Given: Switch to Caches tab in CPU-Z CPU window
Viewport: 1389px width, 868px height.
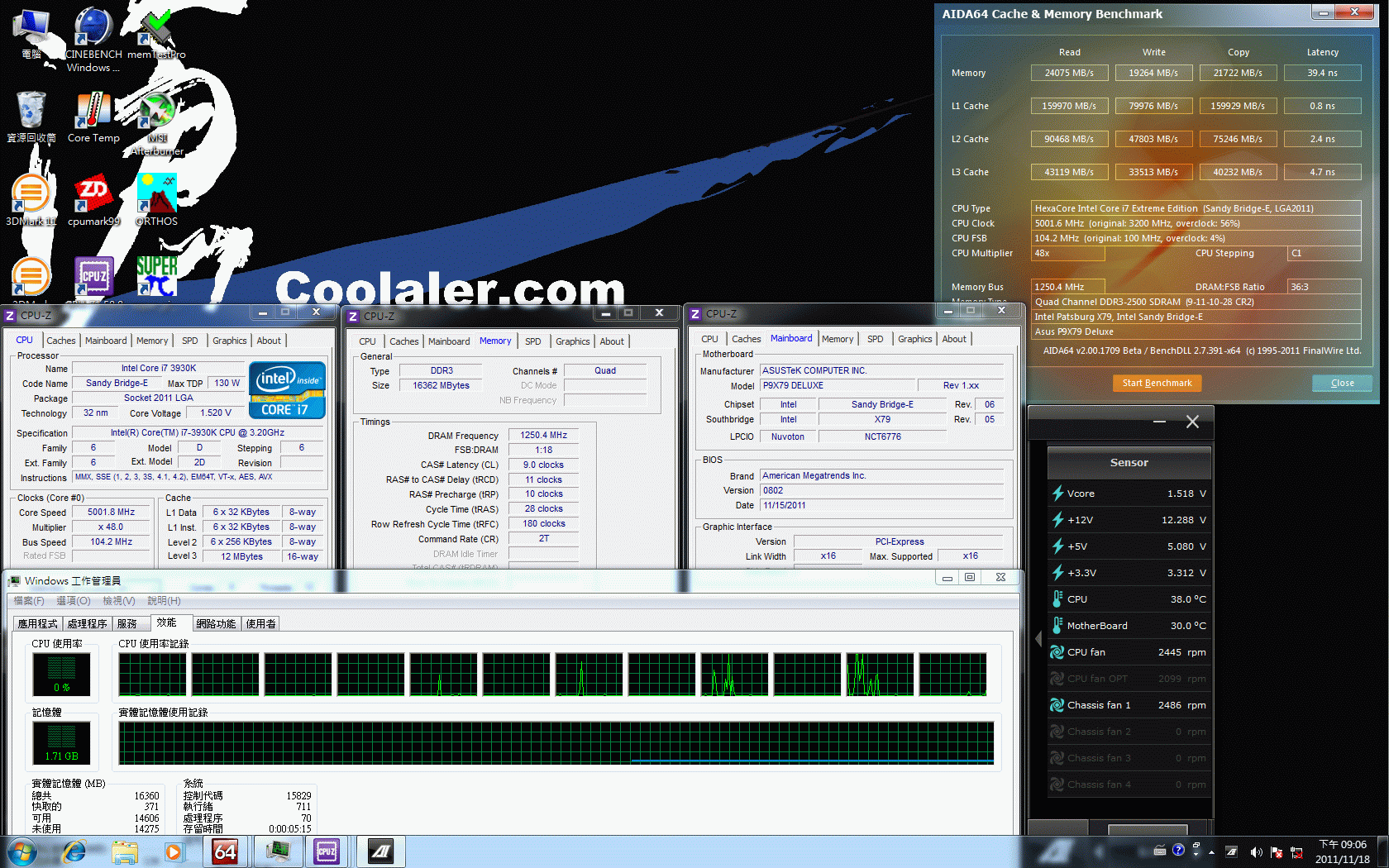Looking at the screenshot, I should click(60, 341).
